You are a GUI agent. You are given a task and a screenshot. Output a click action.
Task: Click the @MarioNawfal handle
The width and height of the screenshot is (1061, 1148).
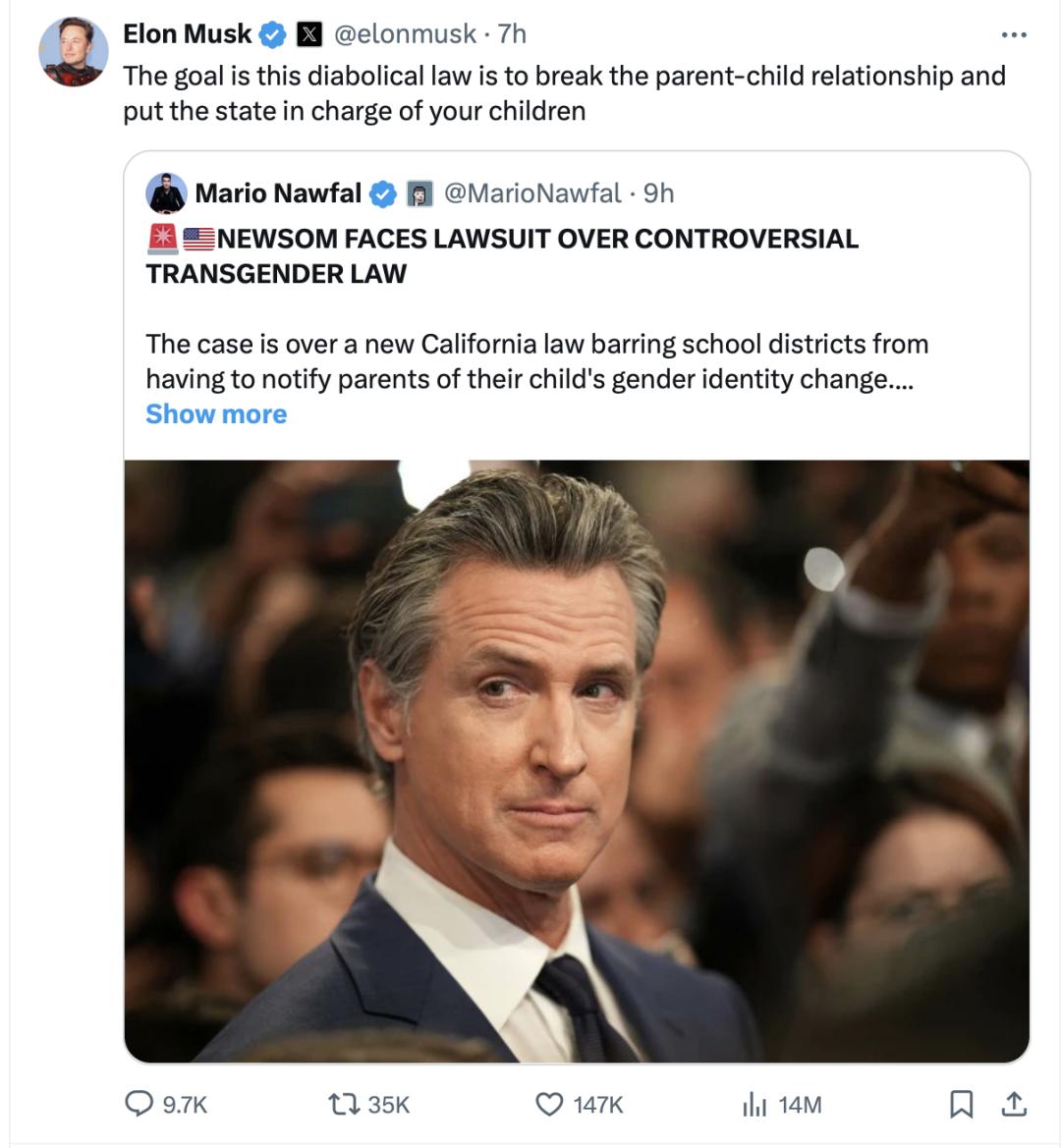[x=532, y=193]
